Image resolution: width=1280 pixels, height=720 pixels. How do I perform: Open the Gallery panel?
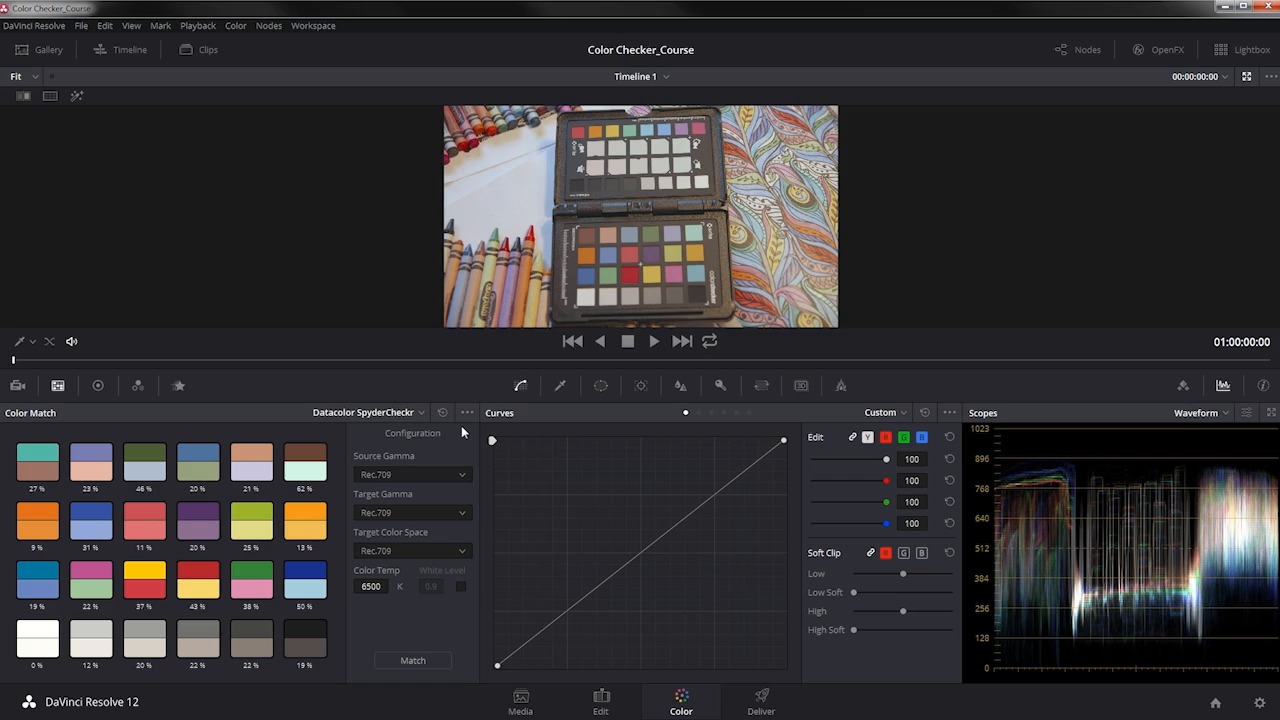tap(39, 50)
